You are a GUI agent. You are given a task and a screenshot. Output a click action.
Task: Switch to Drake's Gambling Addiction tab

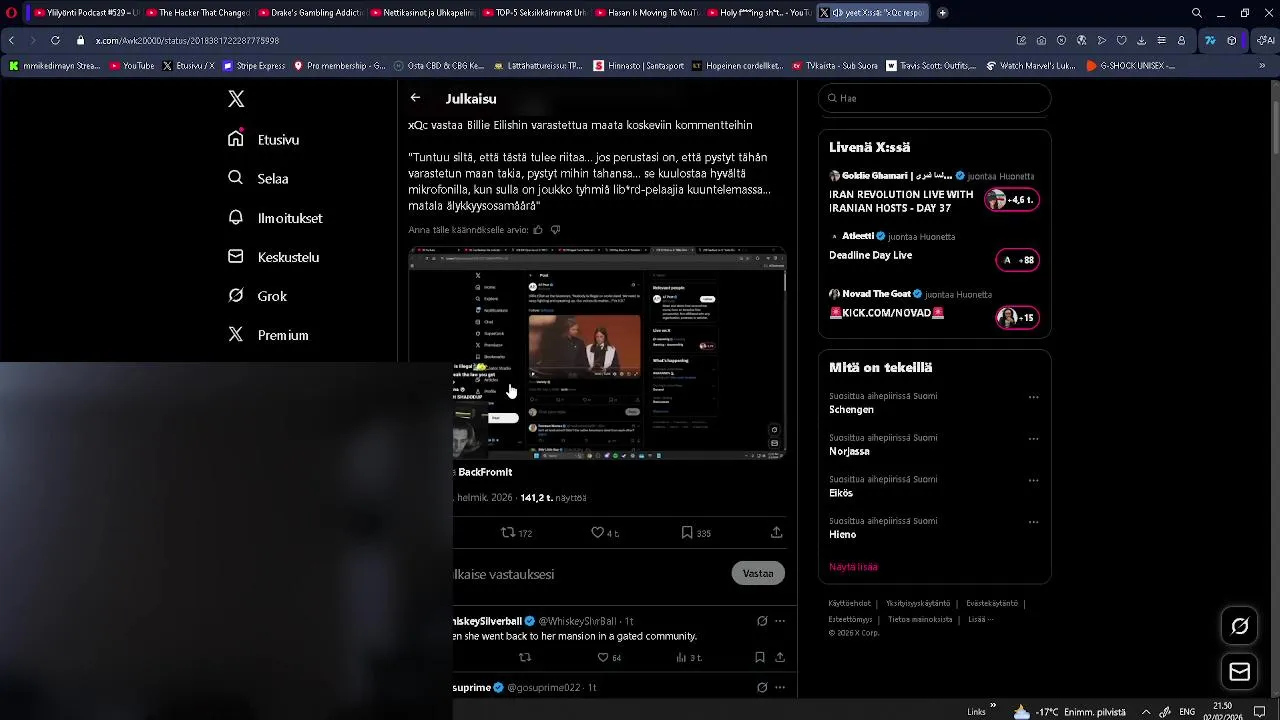tap(309, 13)
